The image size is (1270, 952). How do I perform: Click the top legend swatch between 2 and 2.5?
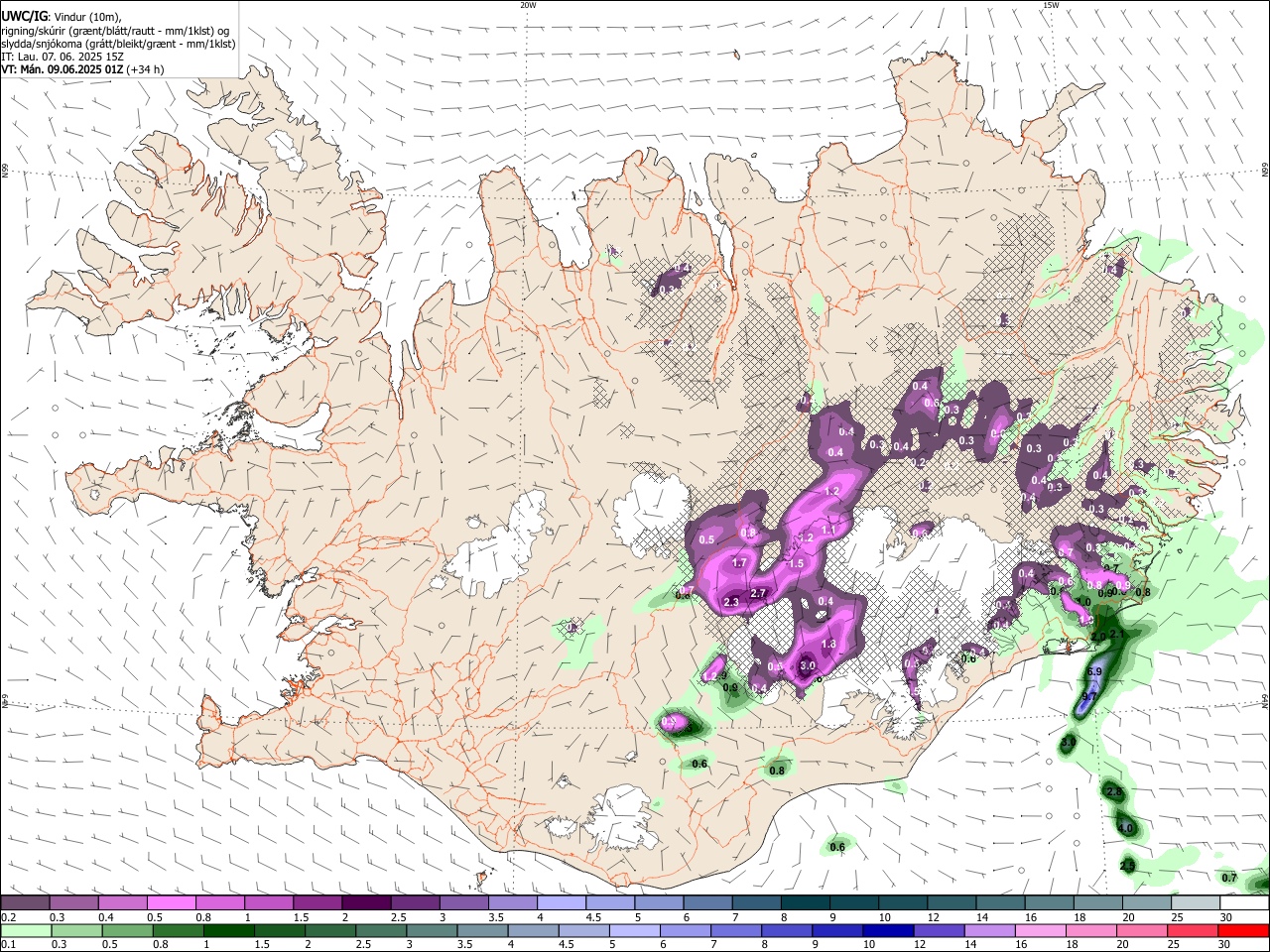[x=366, y=902]
